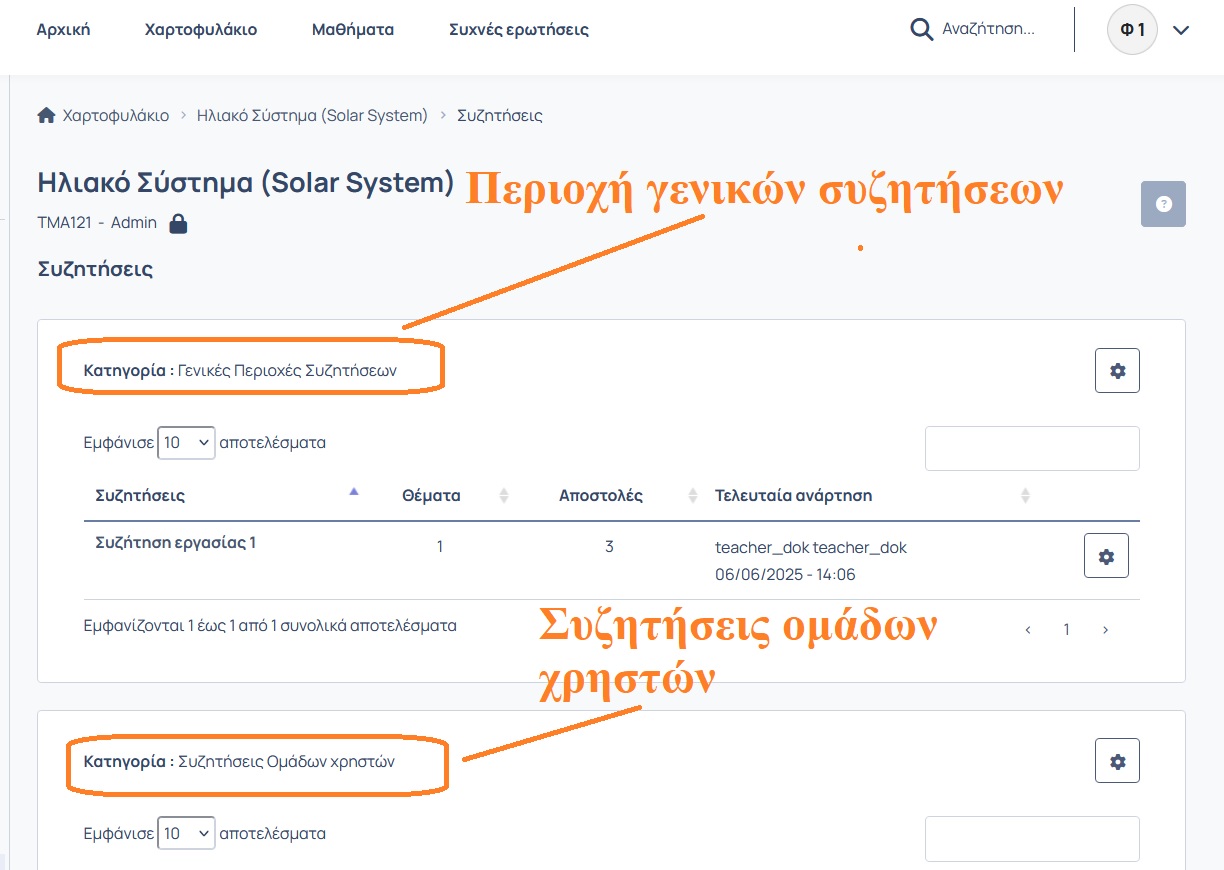Click Ηλιακό Σύστημα (Solar System) breadcrumb link

tap(312, 115)
